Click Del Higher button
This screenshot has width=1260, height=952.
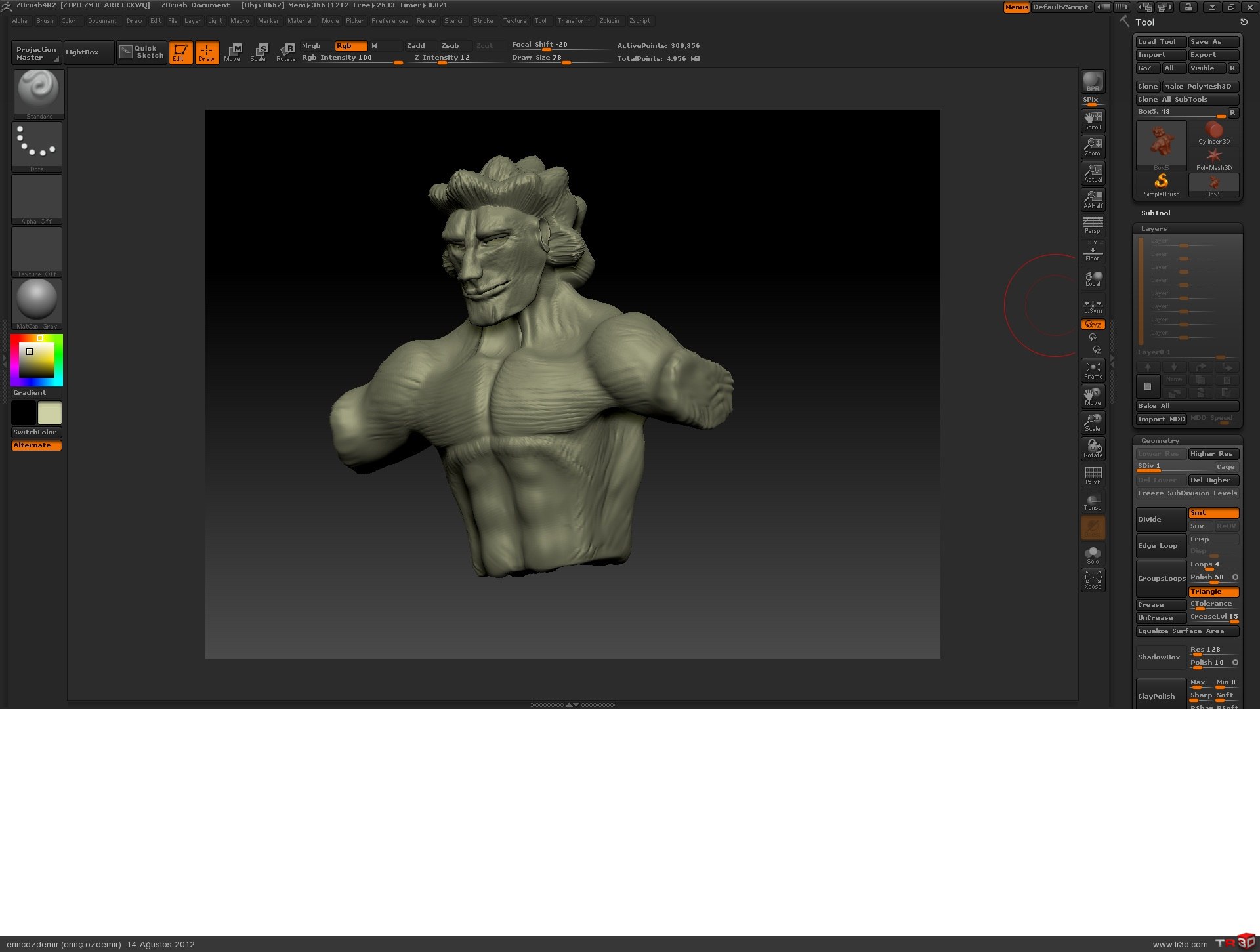pyautogui.click(x=1213, y=480)
